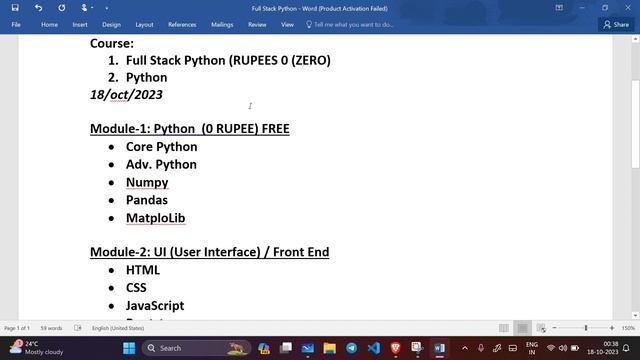Select the References tab
640x360 pixels.
point(182,24)
